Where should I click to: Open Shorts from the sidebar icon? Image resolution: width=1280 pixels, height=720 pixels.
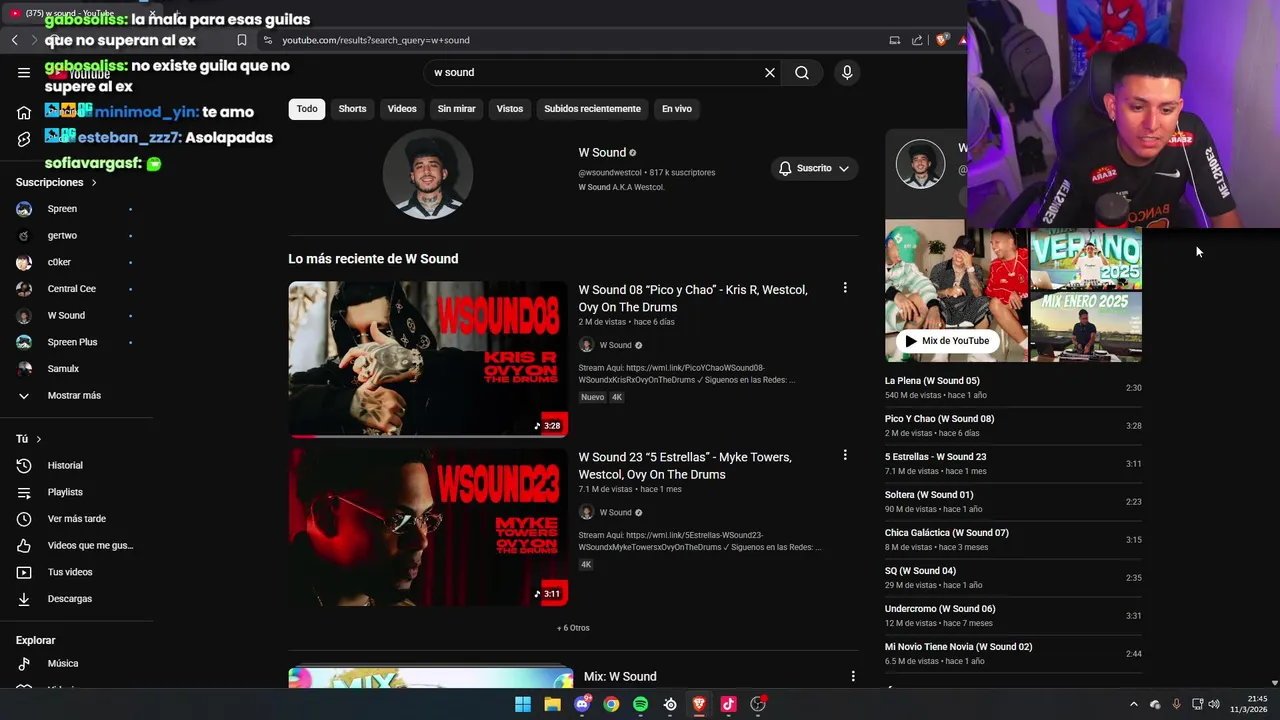point(24,139)
